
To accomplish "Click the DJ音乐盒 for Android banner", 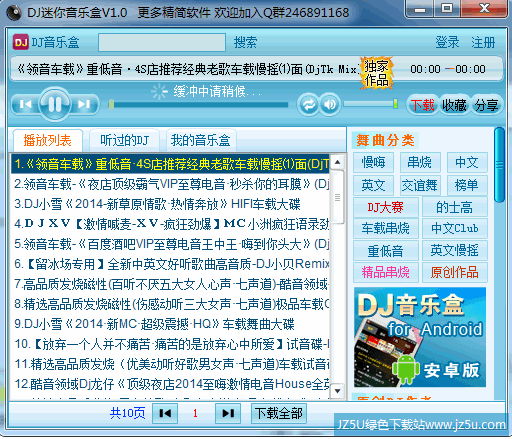I will (x=420, y=337).
